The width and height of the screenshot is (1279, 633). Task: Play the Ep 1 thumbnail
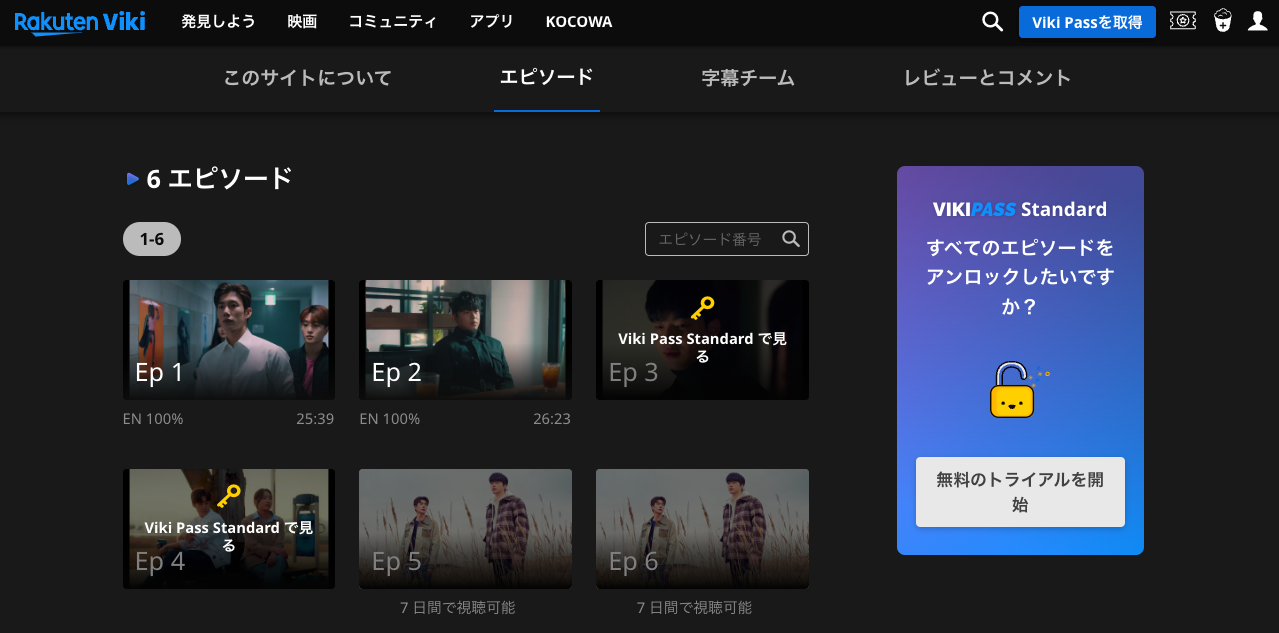tap(229, 340)
